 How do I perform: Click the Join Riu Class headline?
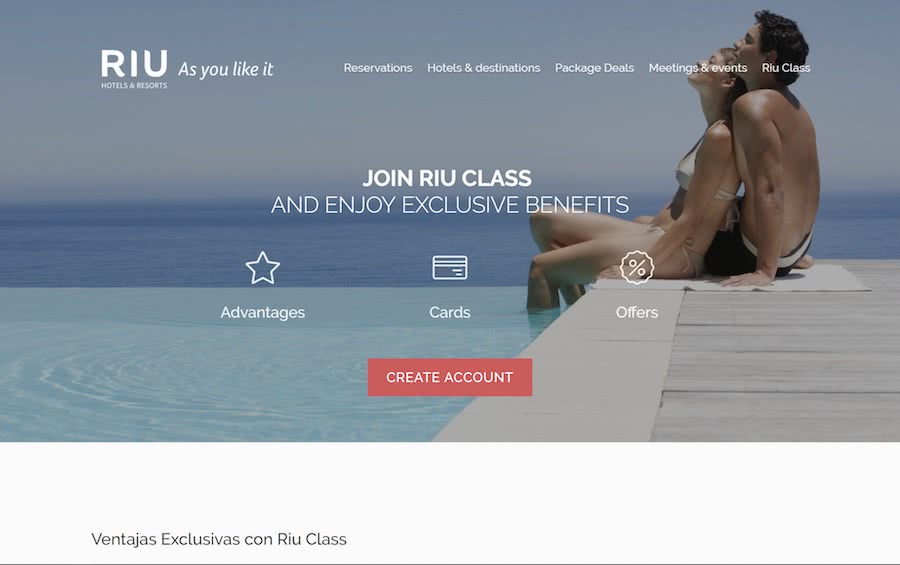tap(447, 178)
